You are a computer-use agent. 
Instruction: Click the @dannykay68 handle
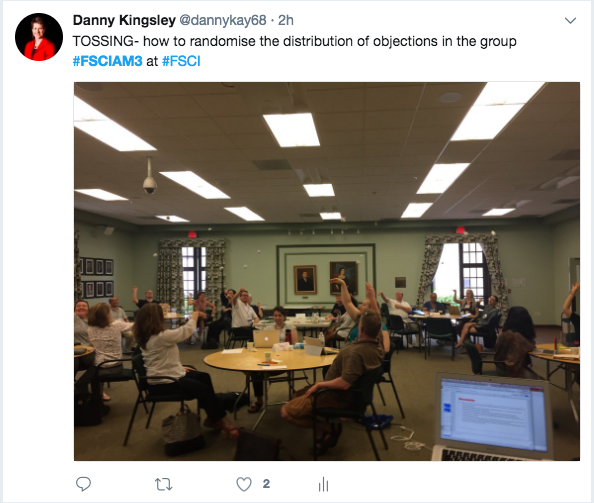tap(222, 20)
